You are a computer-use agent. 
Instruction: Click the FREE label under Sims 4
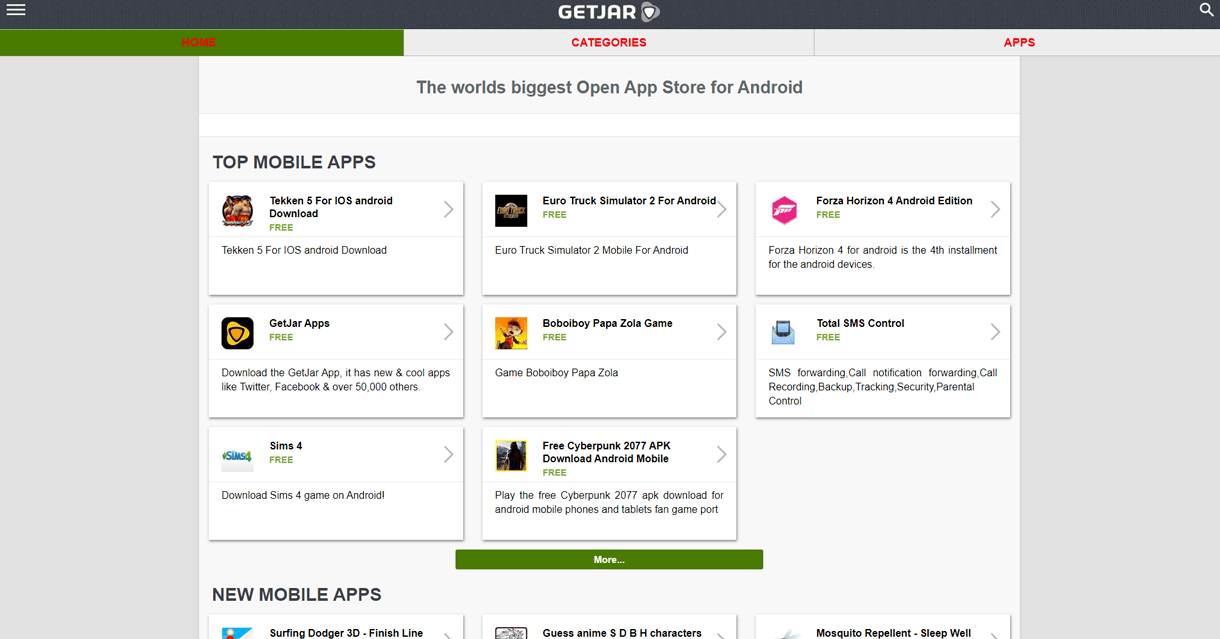click(281, 460)
